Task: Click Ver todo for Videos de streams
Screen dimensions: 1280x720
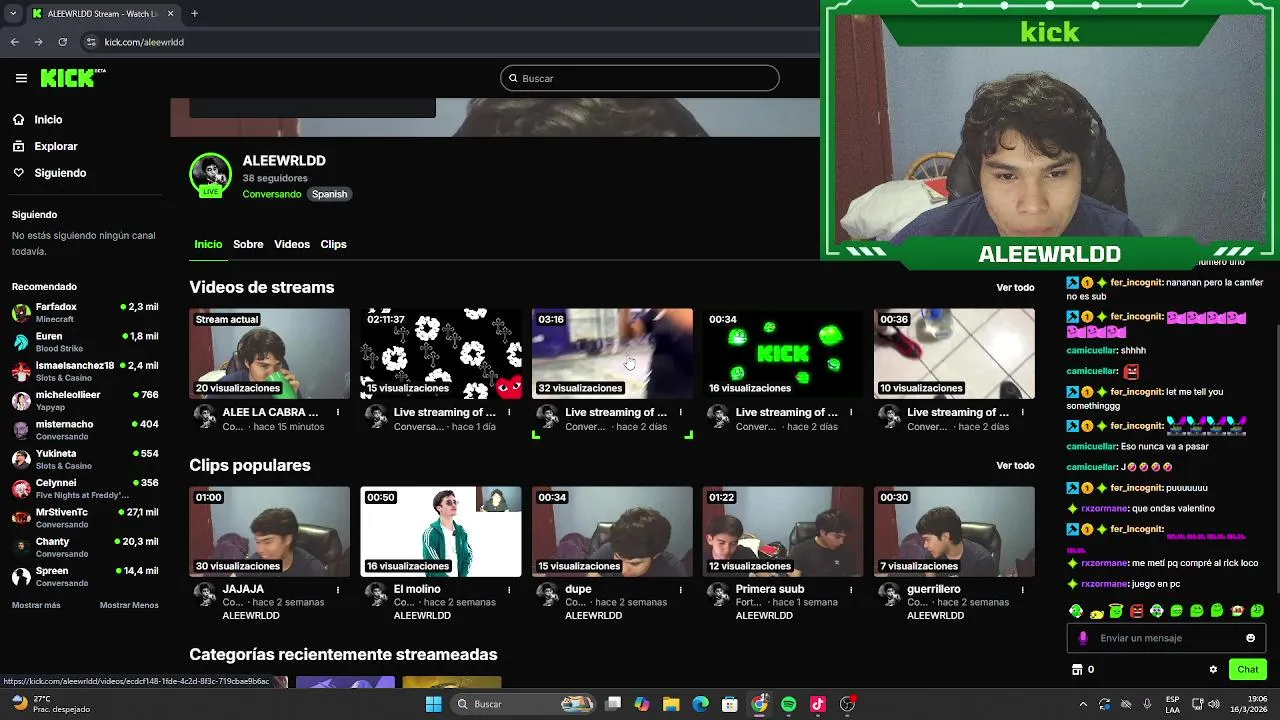Action: point(1015,288)
